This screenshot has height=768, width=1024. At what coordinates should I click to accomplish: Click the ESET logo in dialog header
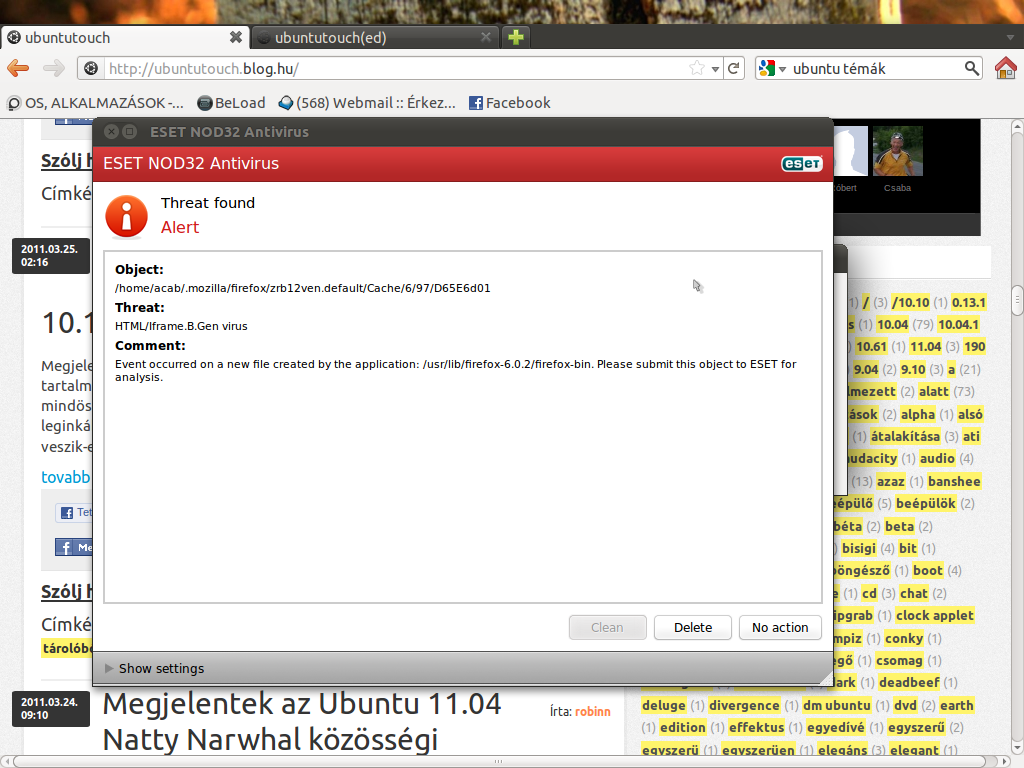[801, 163]
